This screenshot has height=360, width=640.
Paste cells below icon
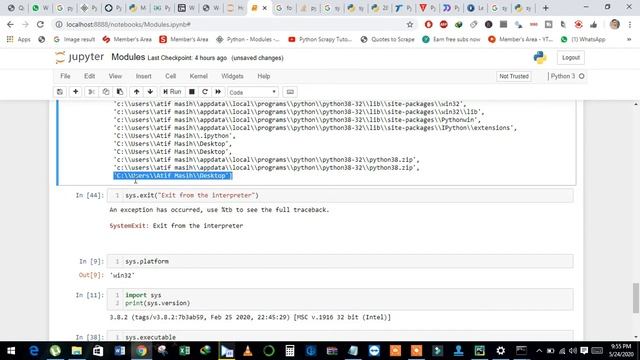pyautogui.click(x=120, y=92)
